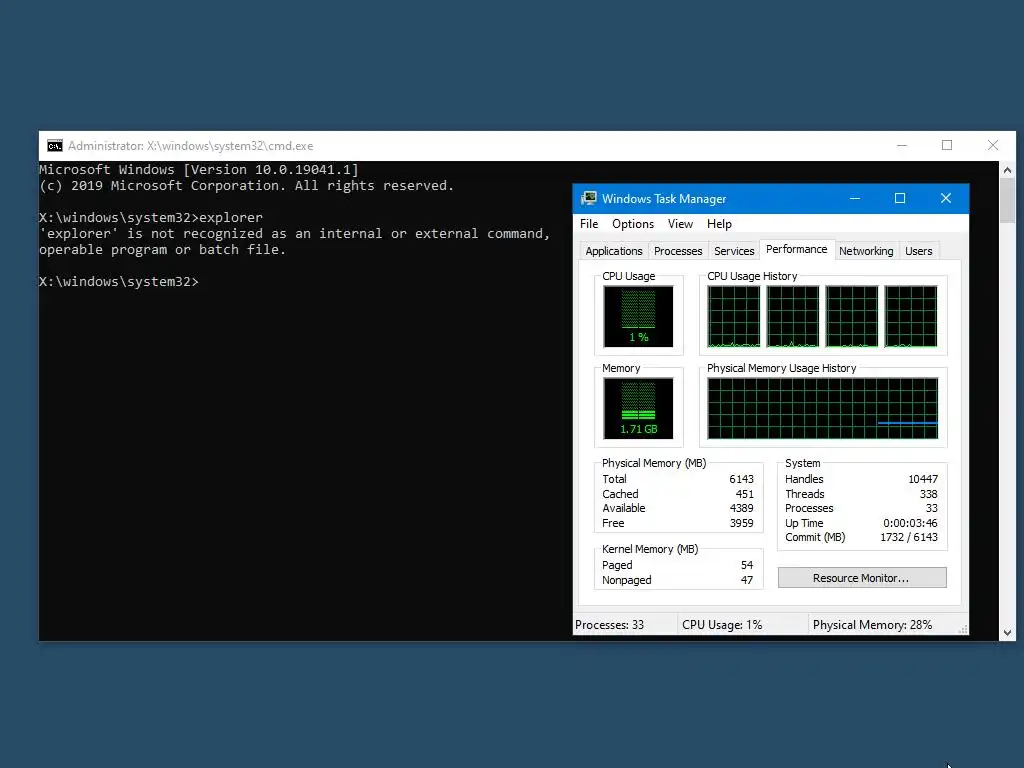Click the Task Manager resize grip corner
1024x768 pixels.
pos(963,630)
